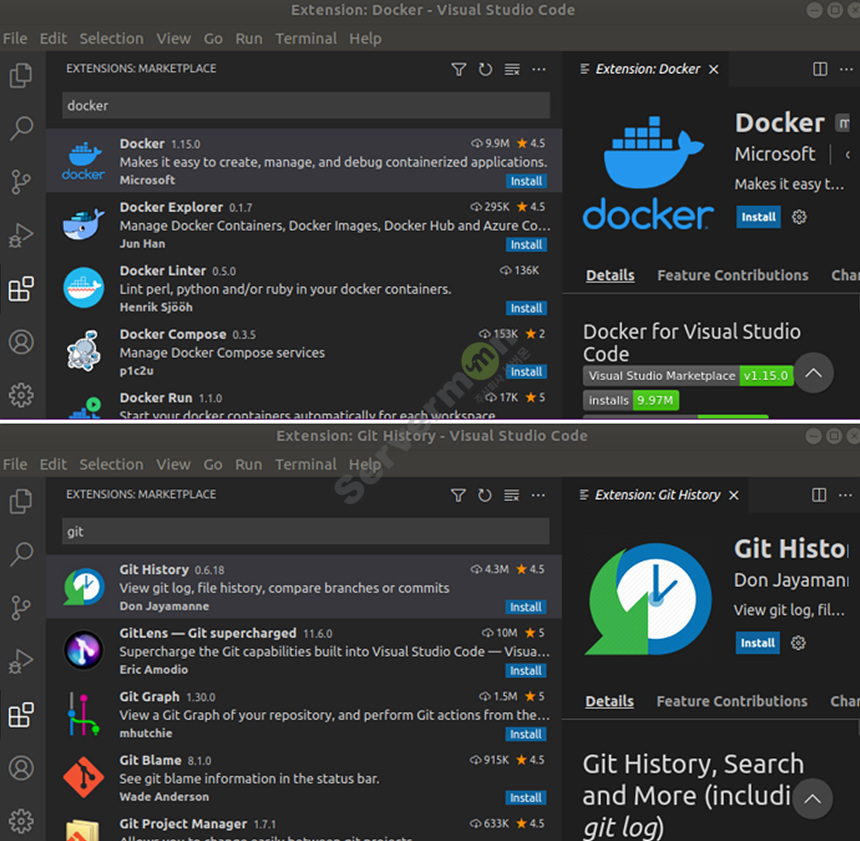Open editor more actions in bottom window
The height and width of the screenshot is (841, 860).
(845, 495)
